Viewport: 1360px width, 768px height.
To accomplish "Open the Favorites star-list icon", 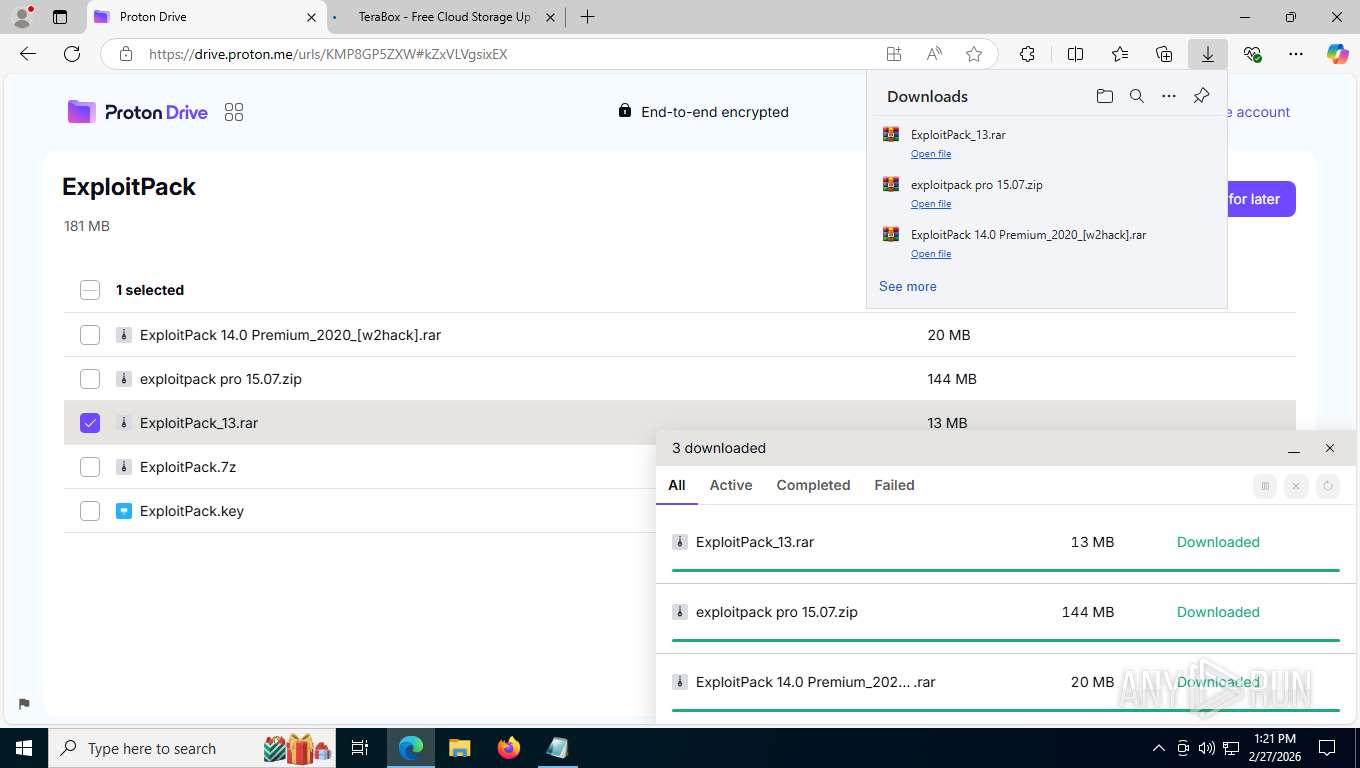I will click(1120, 54).
